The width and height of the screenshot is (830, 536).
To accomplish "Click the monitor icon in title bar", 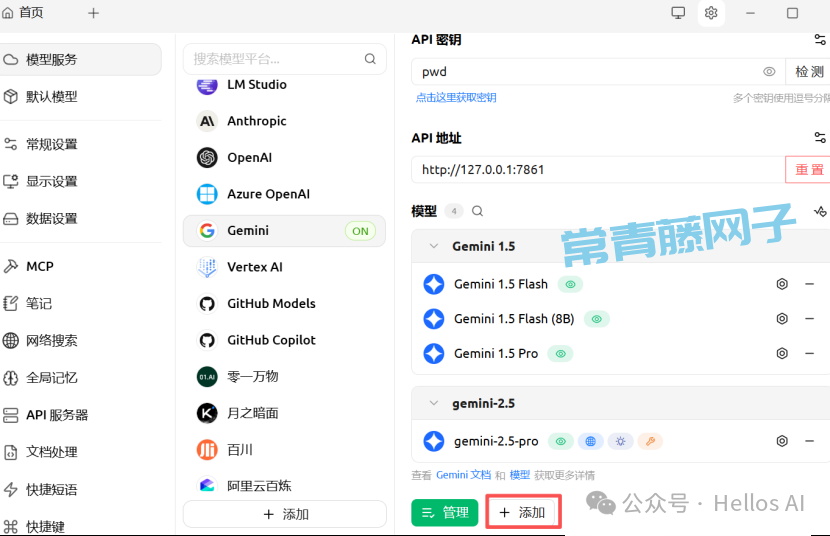I will tap(678, 13).
